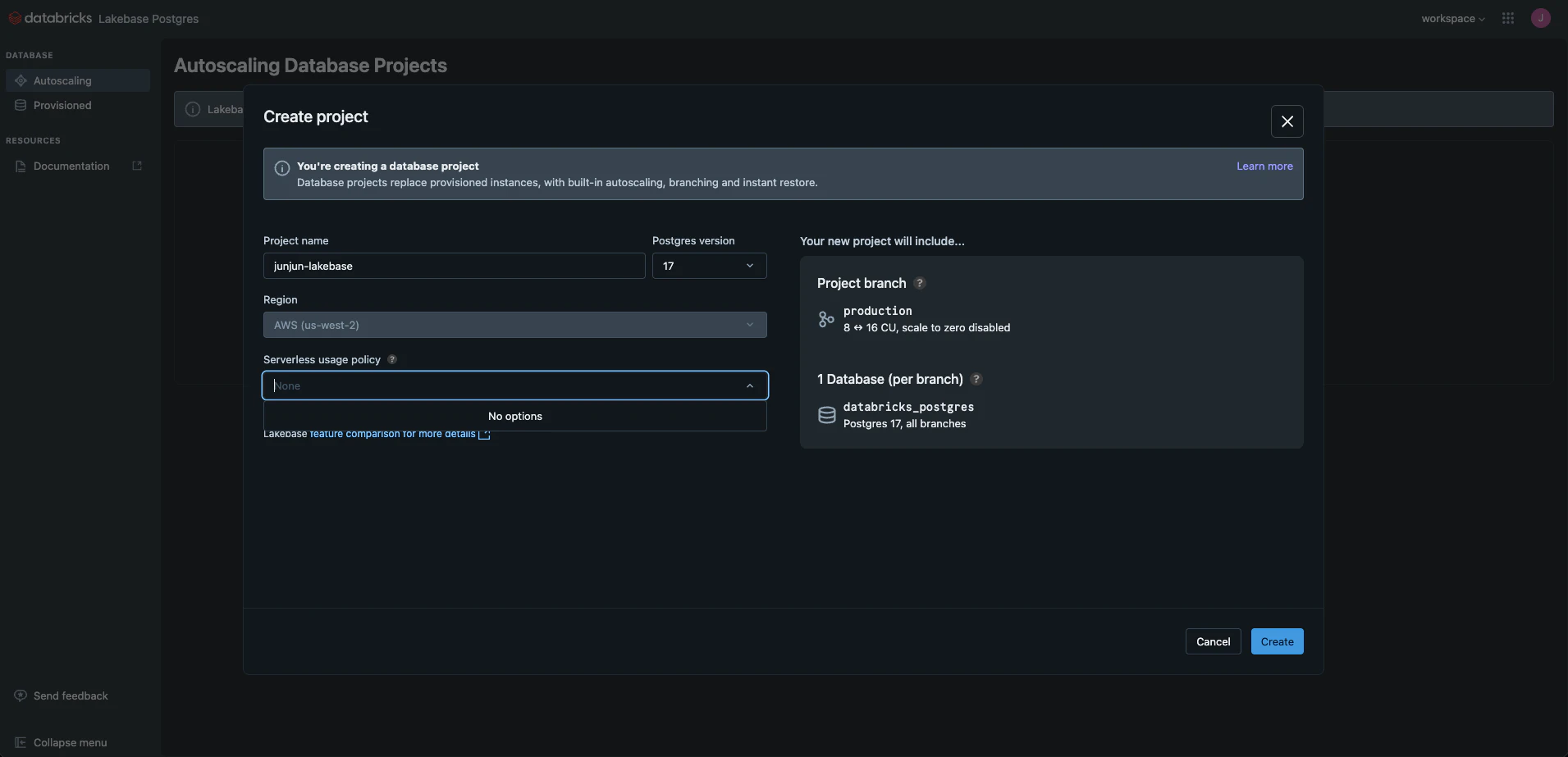The image size is (1568, 757).
Task: Click the databricks_postgres database icon
Action: pyautogui.click(x=827, y=415)
